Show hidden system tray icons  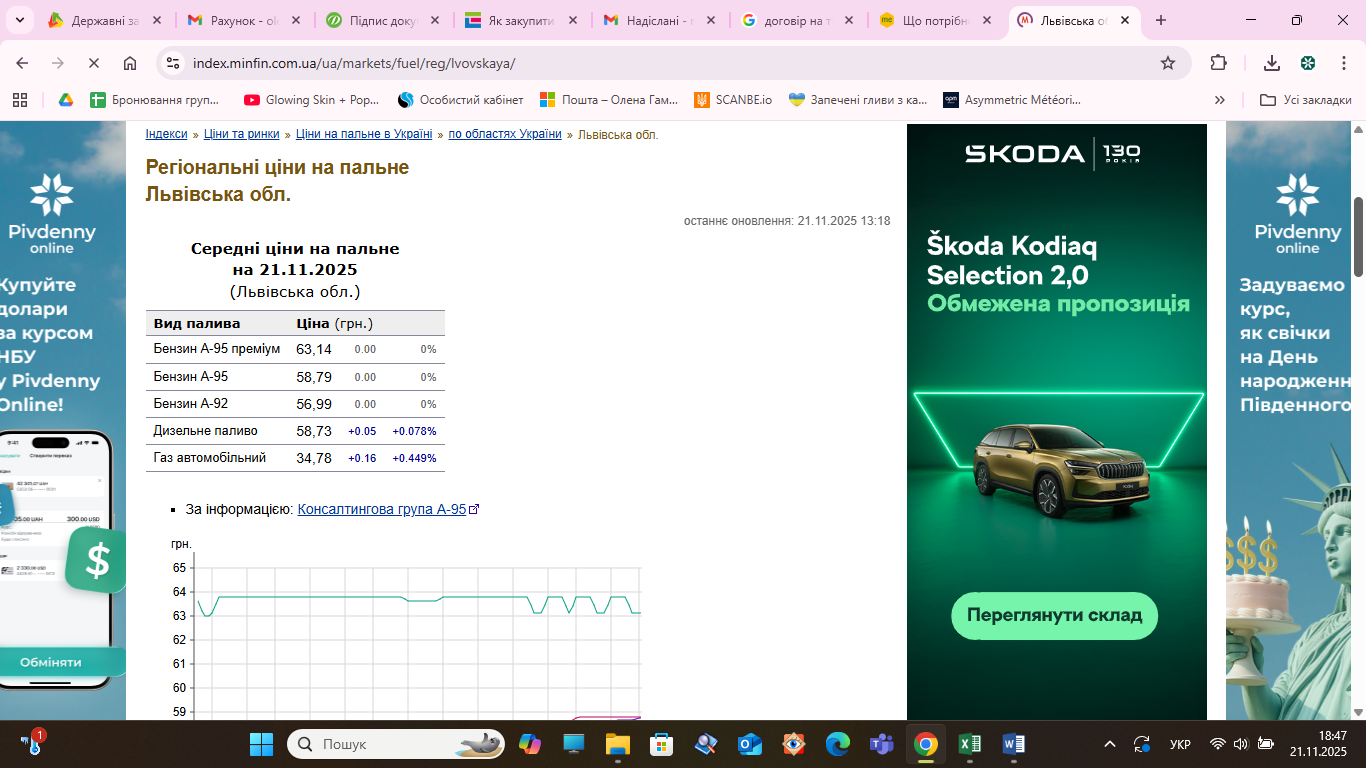click(1109, 744)
